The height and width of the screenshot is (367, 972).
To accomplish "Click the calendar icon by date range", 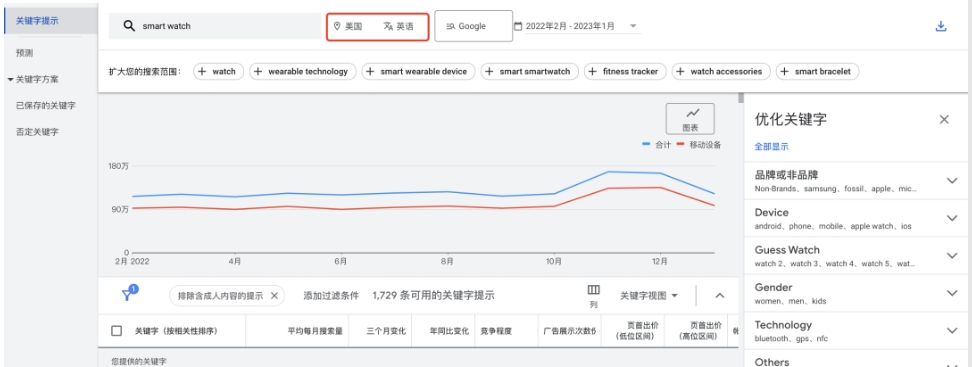I will click(x=518, y=26).
